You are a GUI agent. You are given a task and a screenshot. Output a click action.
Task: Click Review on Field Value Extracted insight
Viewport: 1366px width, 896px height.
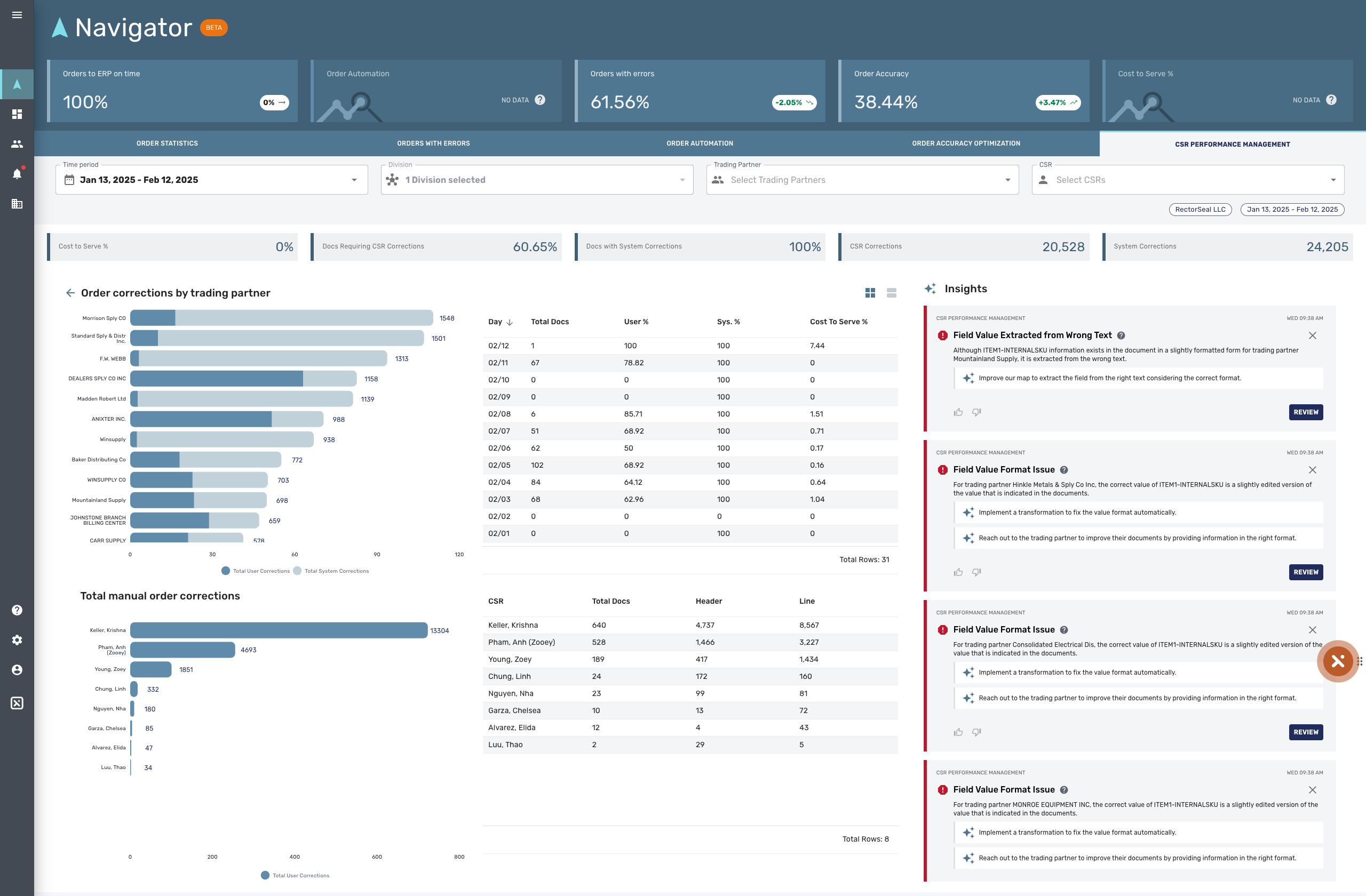pos(1305,412)
